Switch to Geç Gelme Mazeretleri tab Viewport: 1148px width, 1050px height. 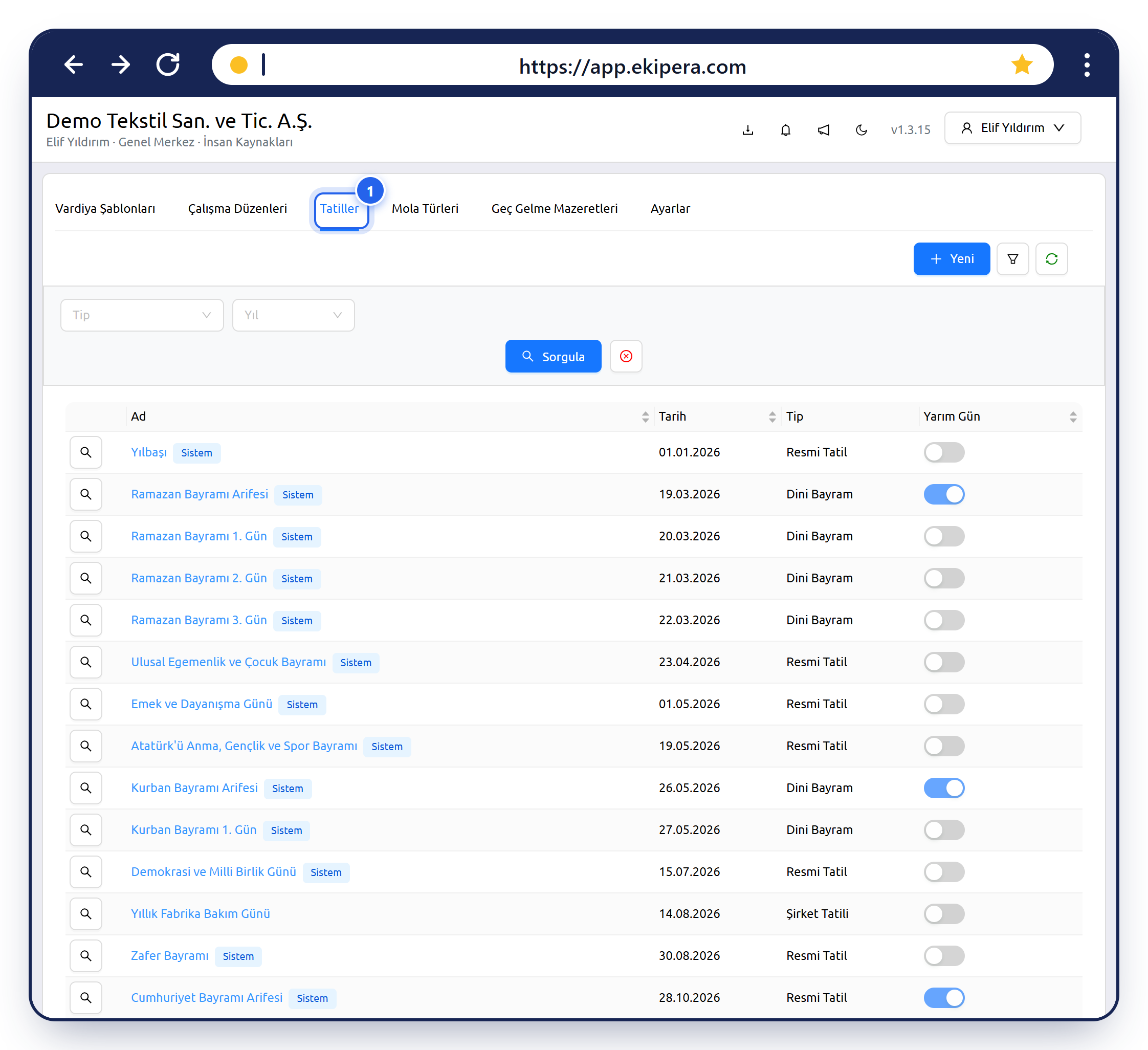coord(554,208)
